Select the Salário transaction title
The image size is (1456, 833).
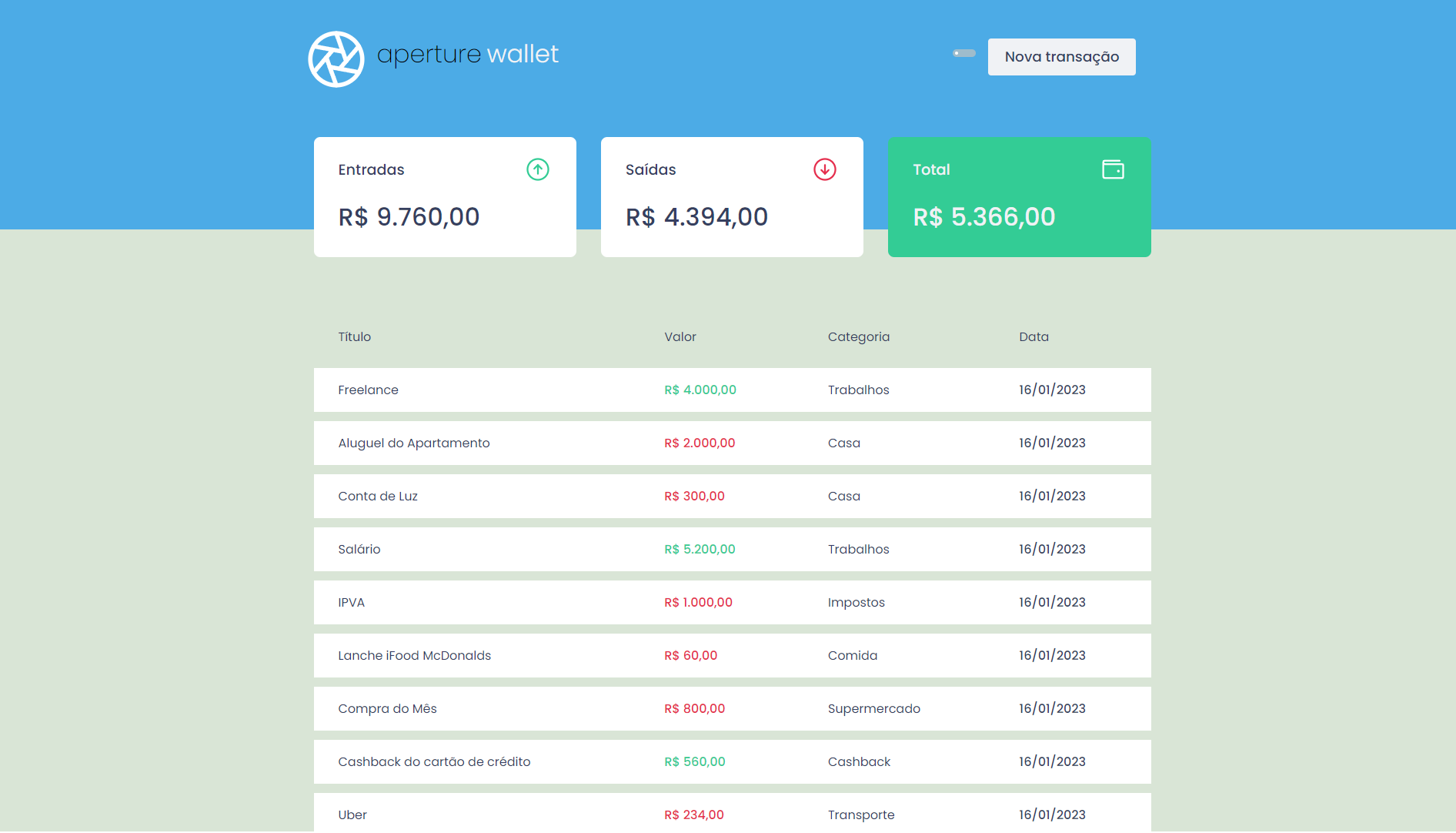(x=359, y=550)
